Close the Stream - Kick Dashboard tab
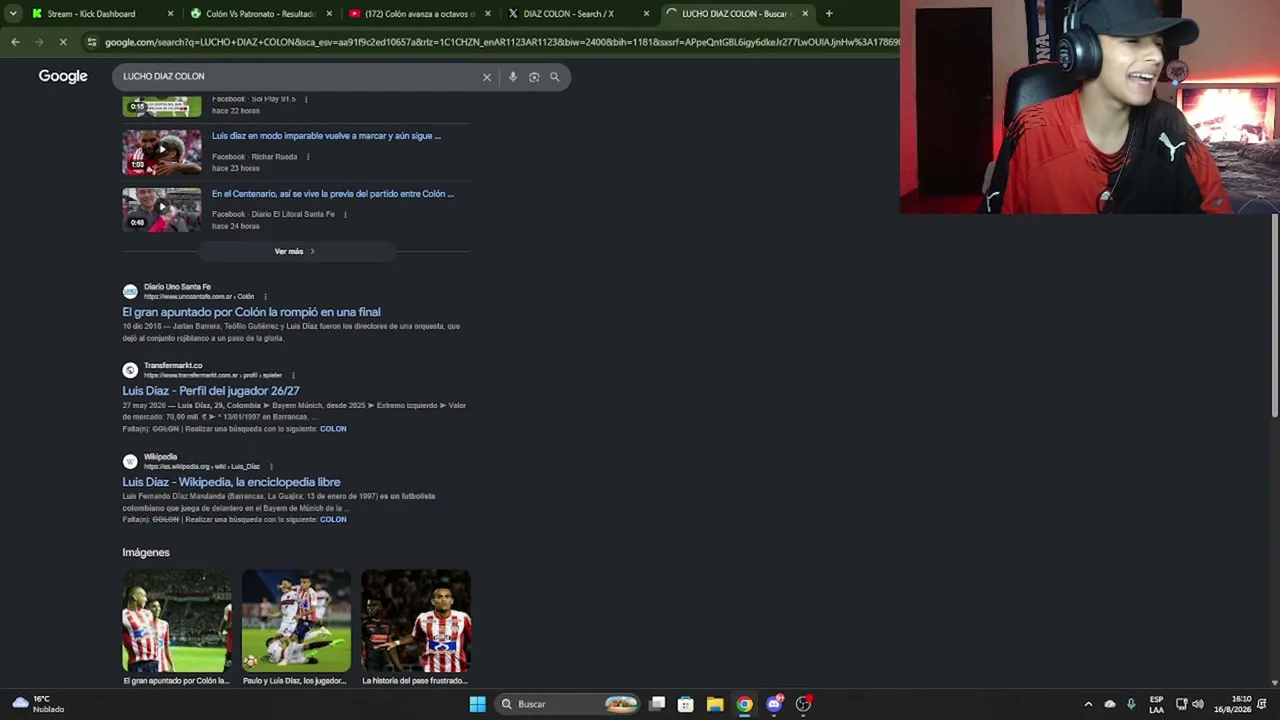Screen dimensions: 1280x720 [x=170, y=14]
